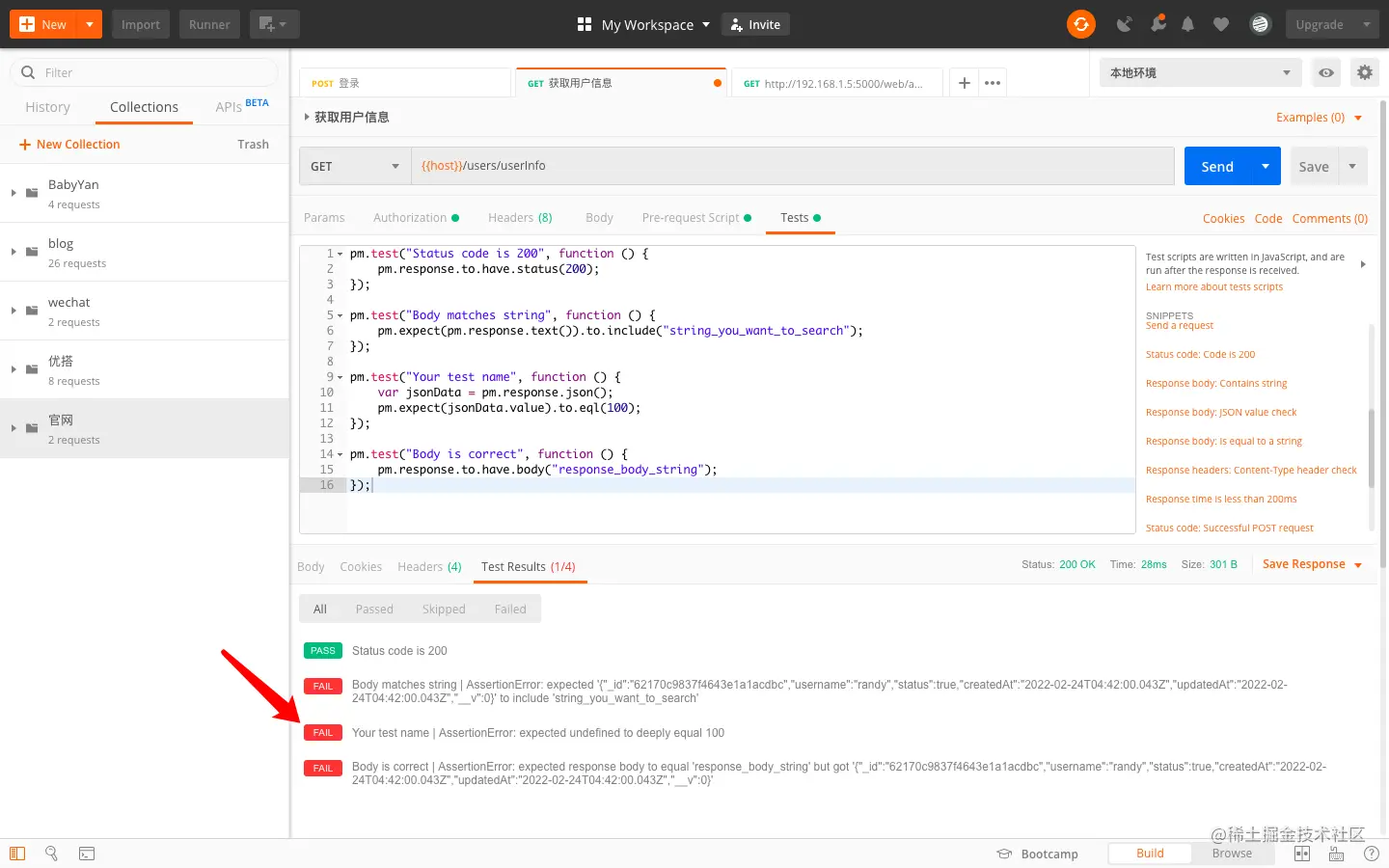
Task: Expand the wechat collection arrow
Action: point(14,311)
